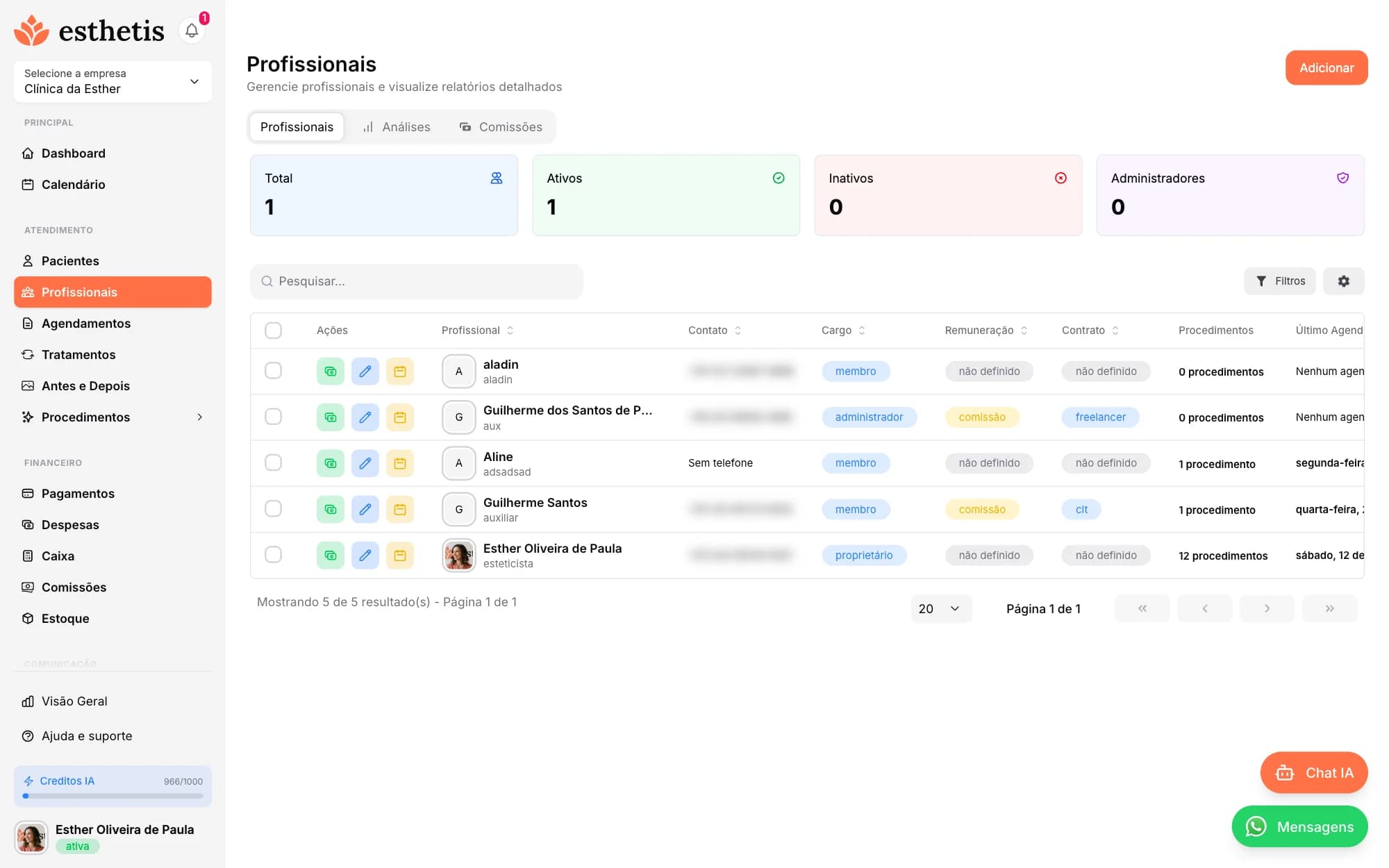Open table settings gear icon

click(1344, 281)
